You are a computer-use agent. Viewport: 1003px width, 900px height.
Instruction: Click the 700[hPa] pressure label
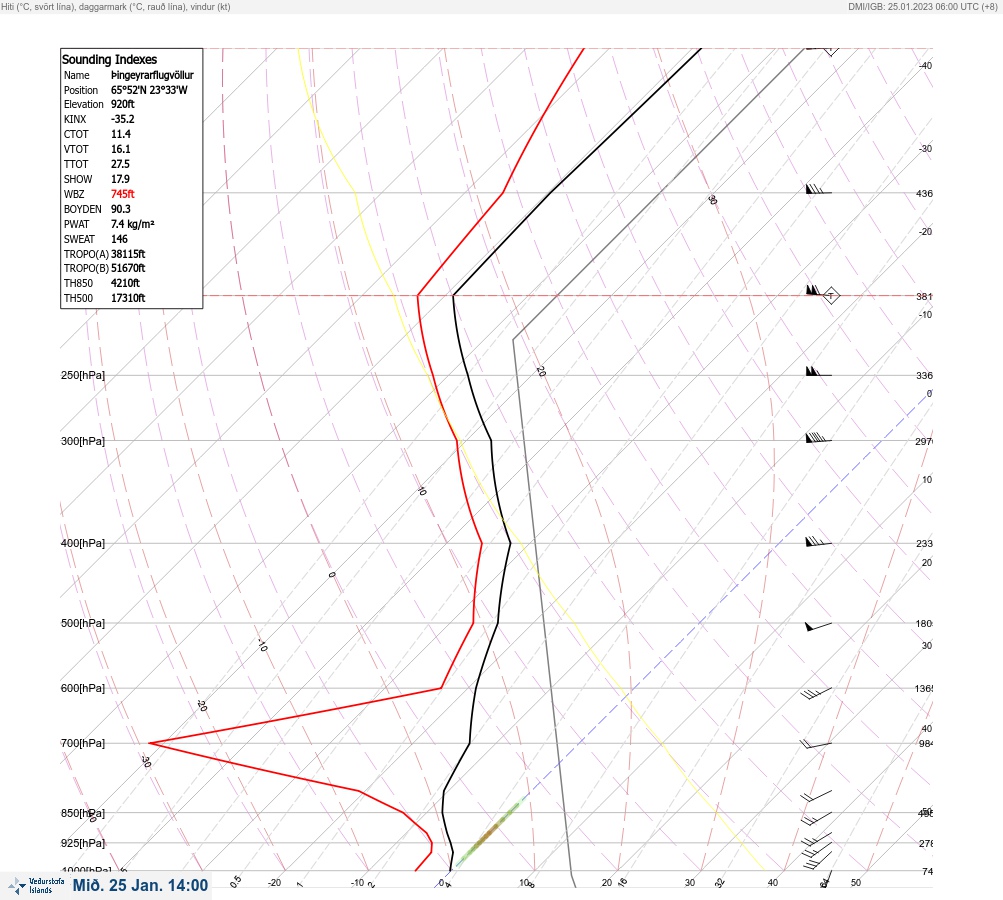click(83, 743)
